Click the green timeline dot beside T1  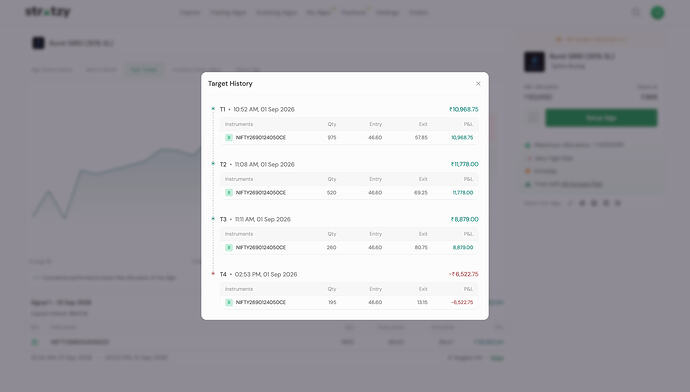[213, 109]
